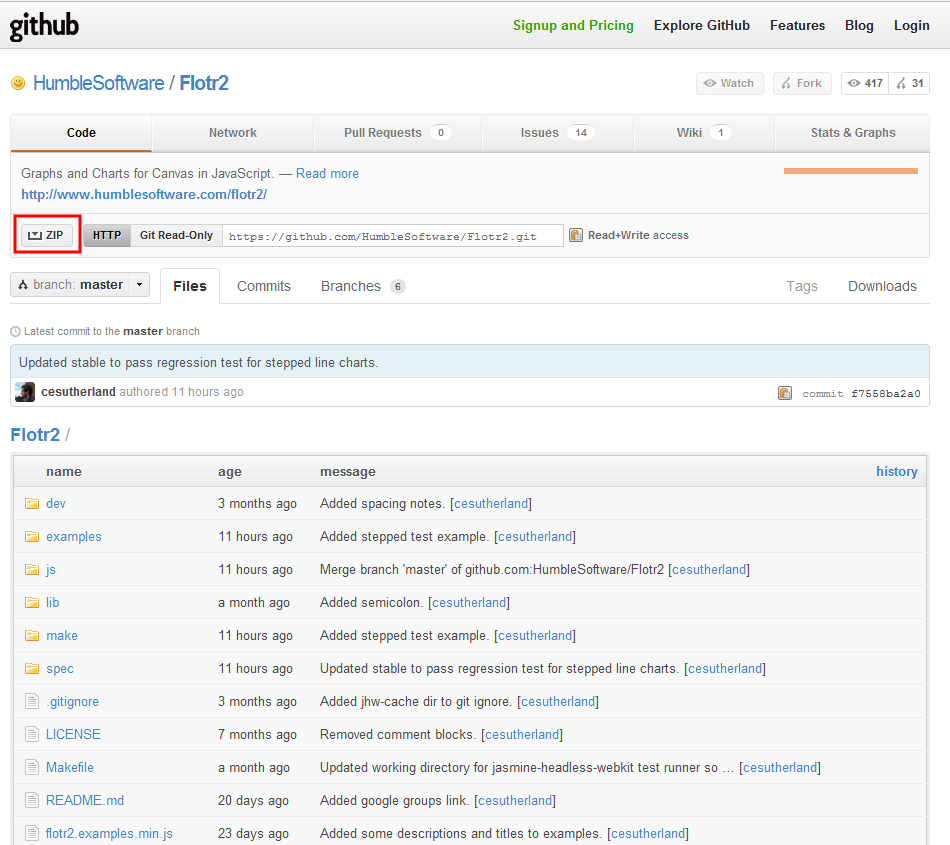Click the GitHub logo
The height and width of the screenshot is (845, 950).
[x=44, y=25]
